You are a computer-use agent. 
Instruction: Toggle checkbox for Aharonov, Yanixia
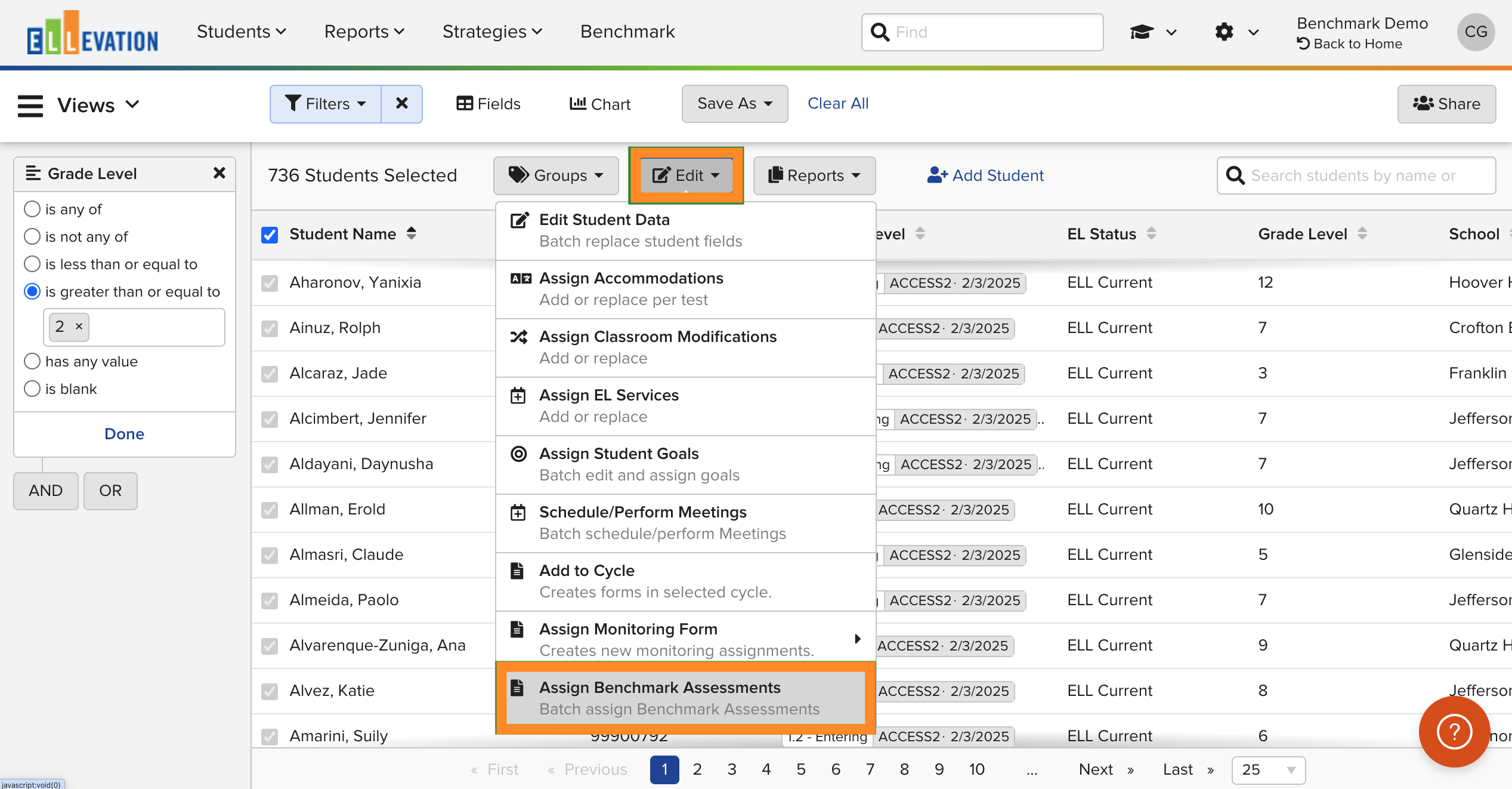pyautogui.click(x=270, y=283)
